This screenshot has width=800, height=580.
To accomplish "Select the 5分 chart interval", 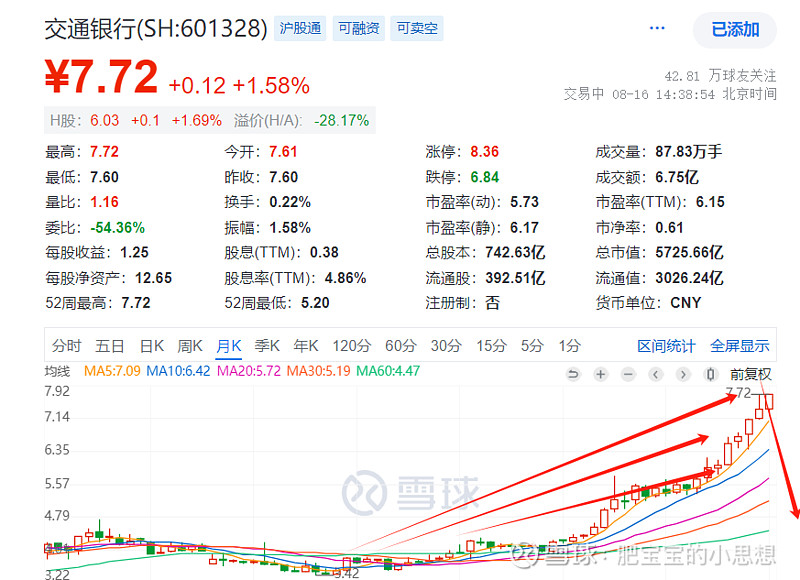I will point(532,346).
